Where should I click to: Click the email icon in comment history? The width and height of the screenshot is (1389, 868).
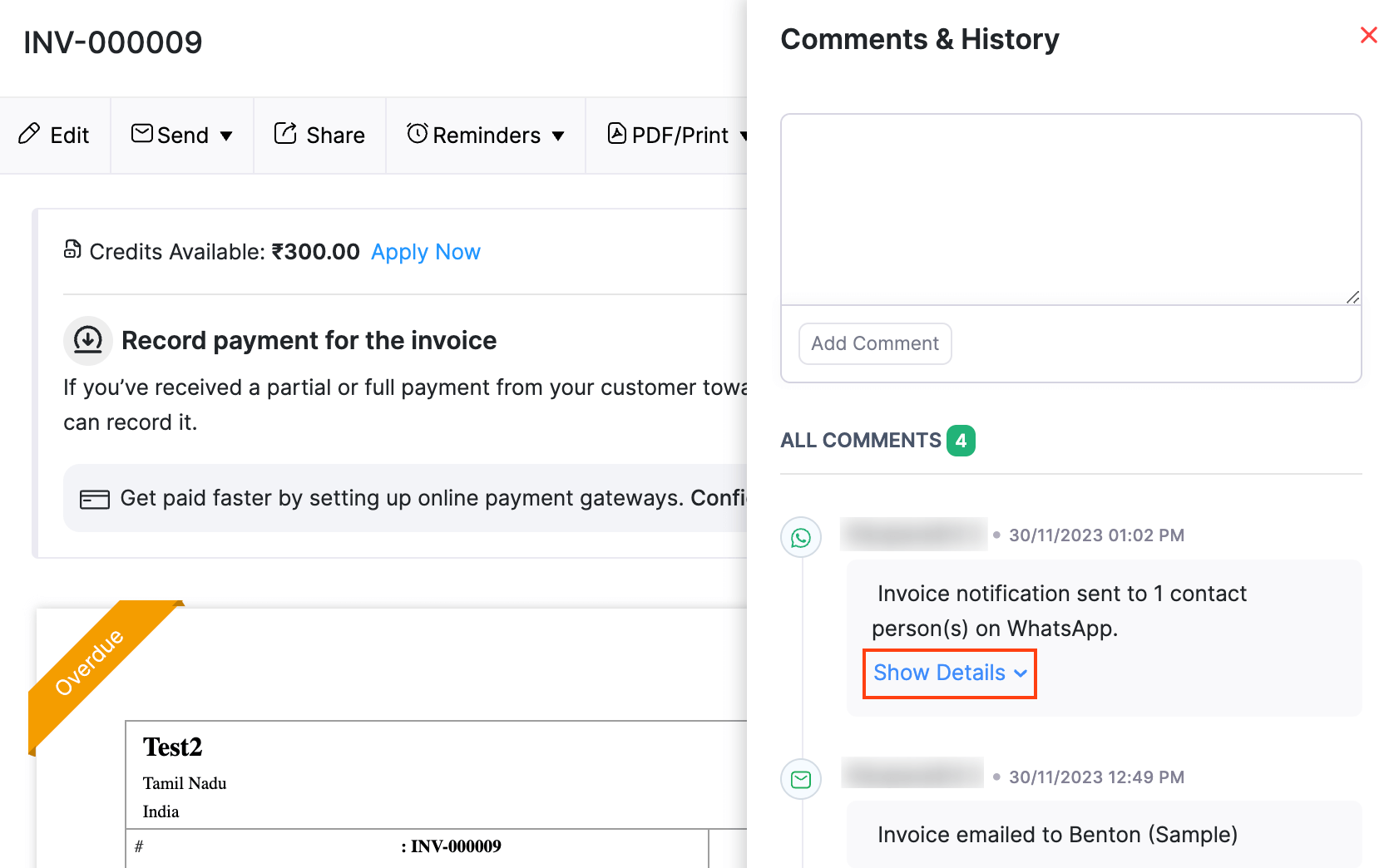(x=800, y=779)
